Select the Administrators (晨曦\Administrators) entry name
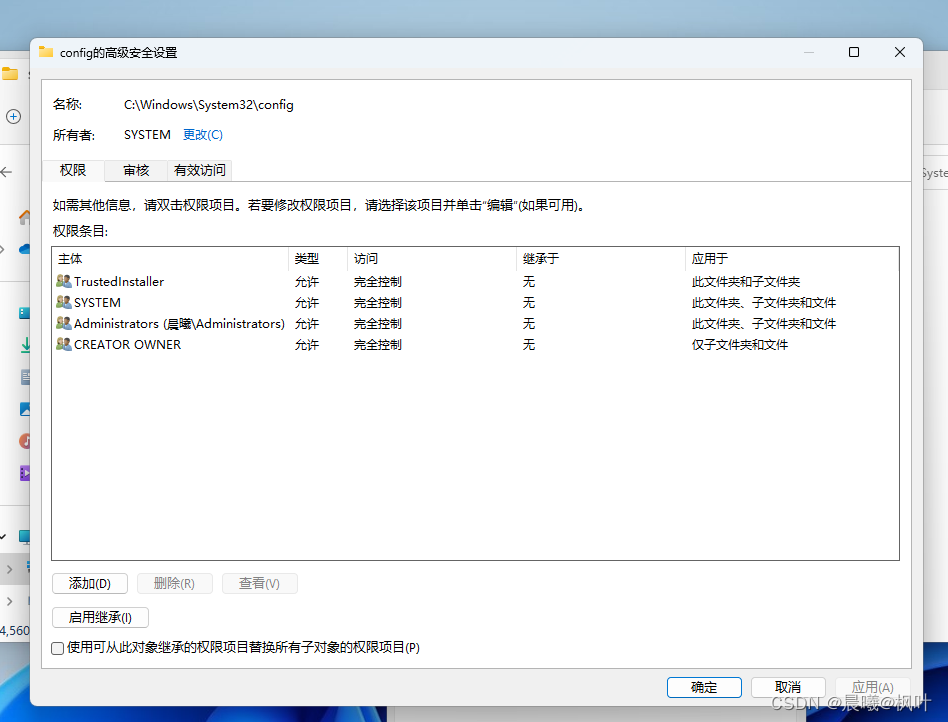The width and height of the screenshot is (948, 722). click(x=179, y=324)
